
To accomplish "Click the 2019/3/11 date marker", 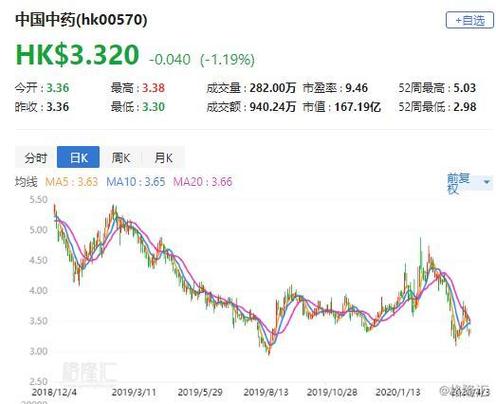I will 134,392.
